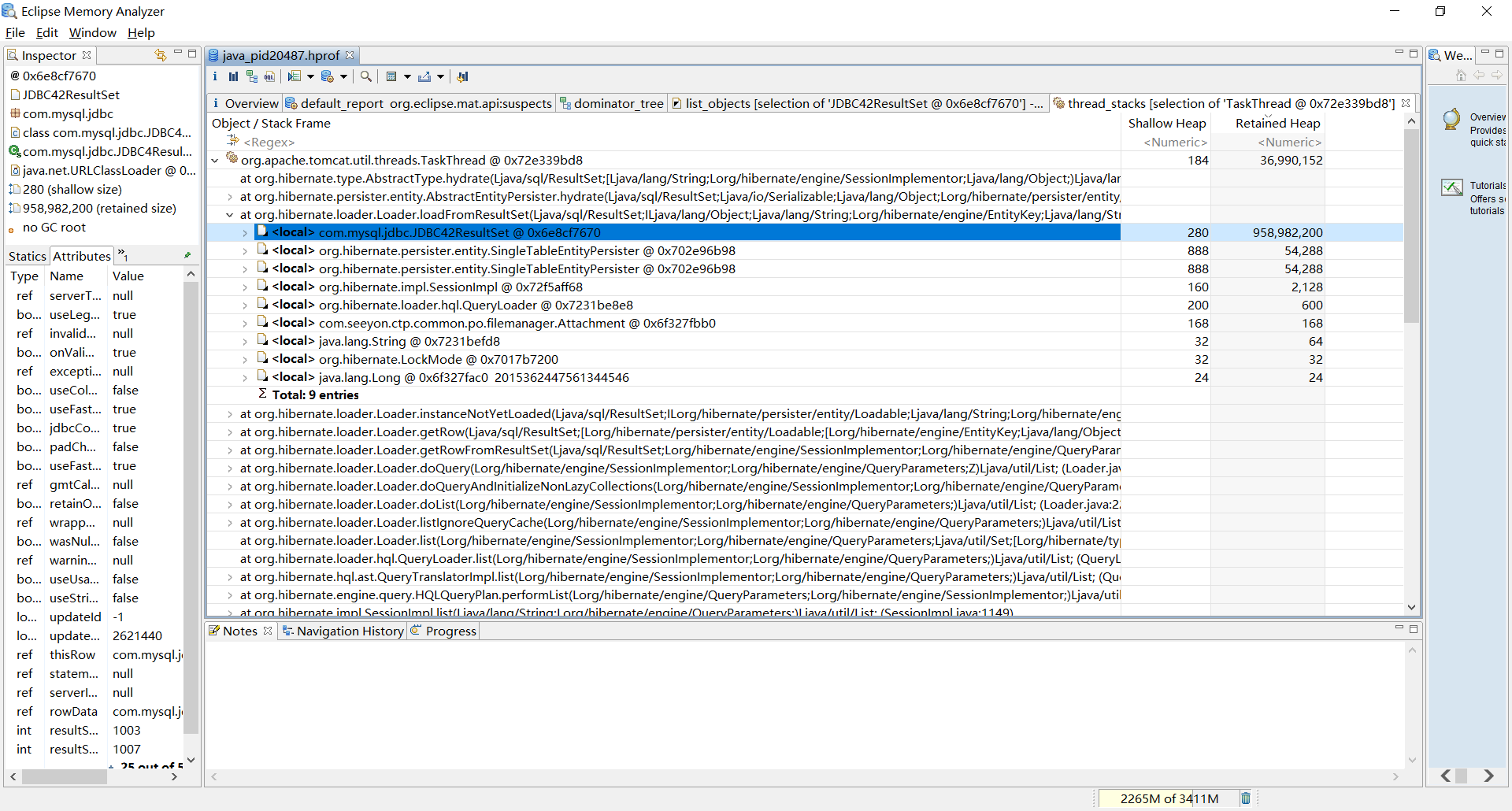Open the Window menu
This screenshot has width=1512, height=811.
pos(93,32)
